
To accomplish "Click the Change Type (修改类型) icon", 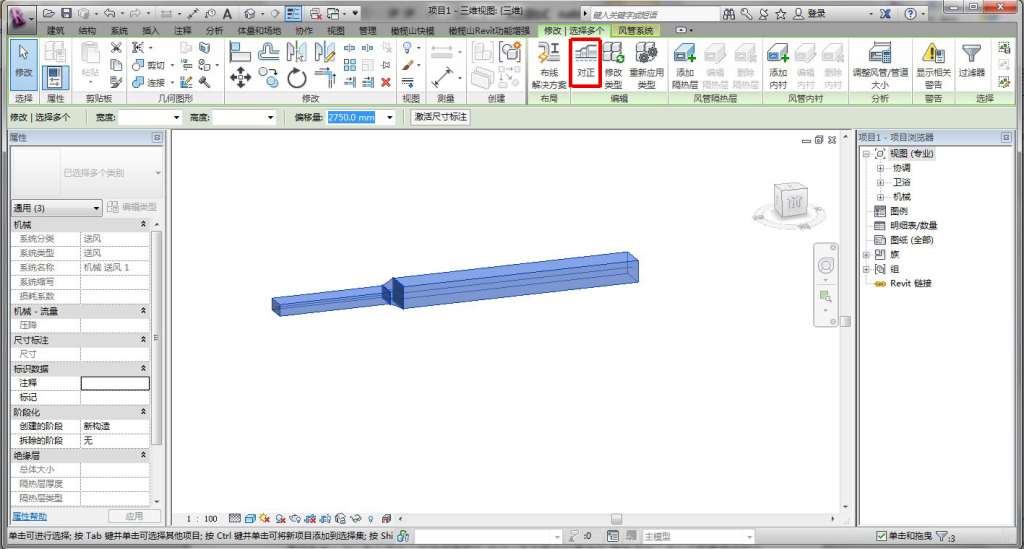I will coord(613,65).
